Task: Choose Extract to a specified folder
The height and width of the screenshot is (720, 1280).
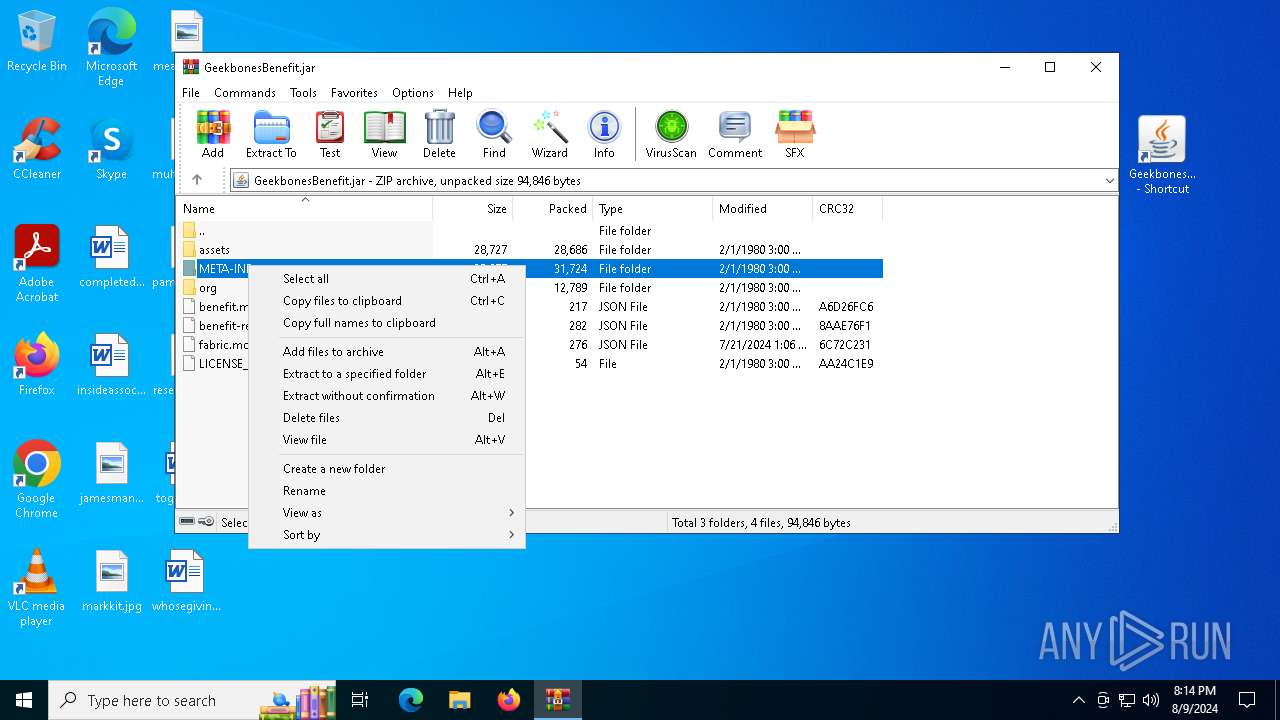Action: point(387,374)
